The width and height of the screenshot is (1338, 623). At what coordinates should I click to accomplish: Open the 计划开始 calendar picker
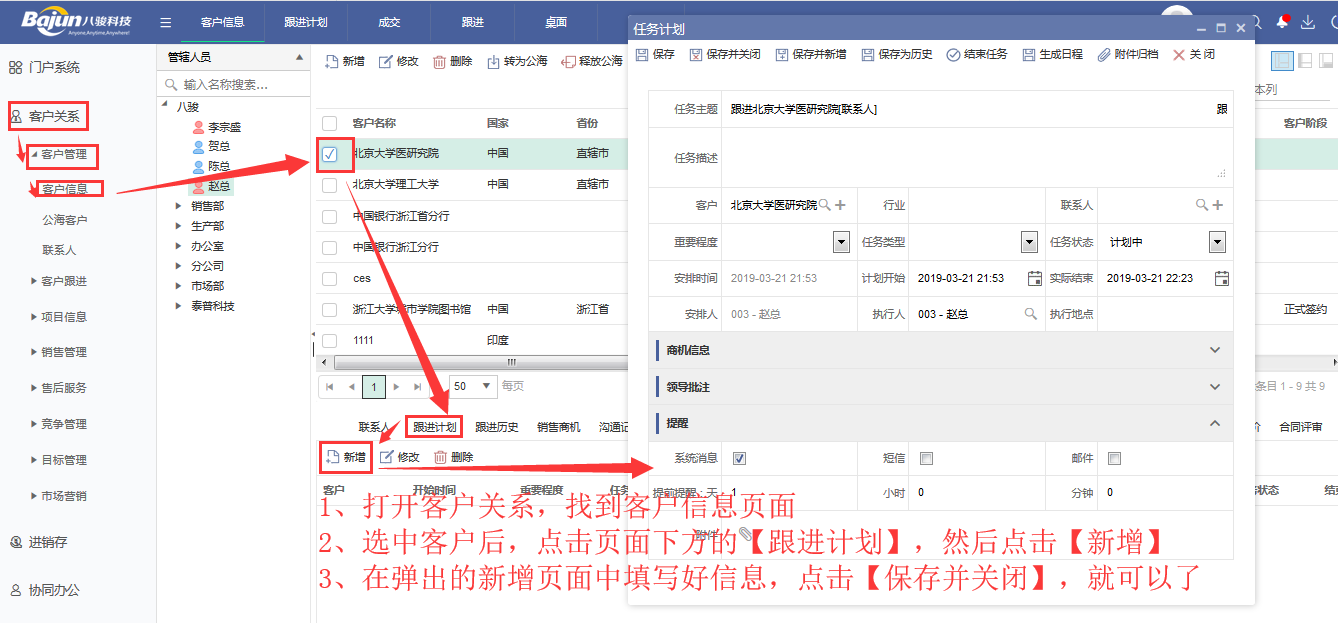point(1034,278)
